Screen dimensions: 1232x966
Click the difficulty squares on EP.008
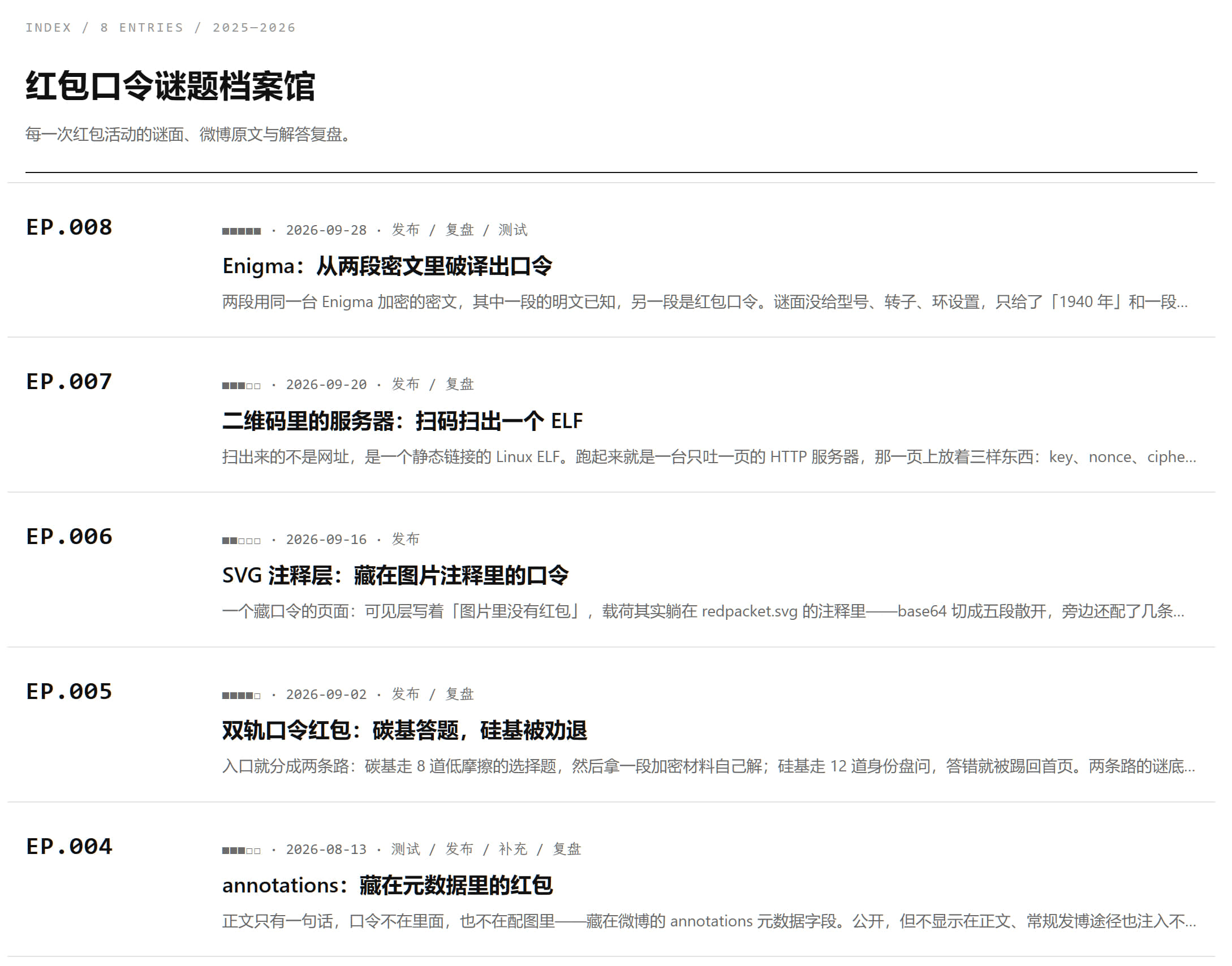coord(242,231)
